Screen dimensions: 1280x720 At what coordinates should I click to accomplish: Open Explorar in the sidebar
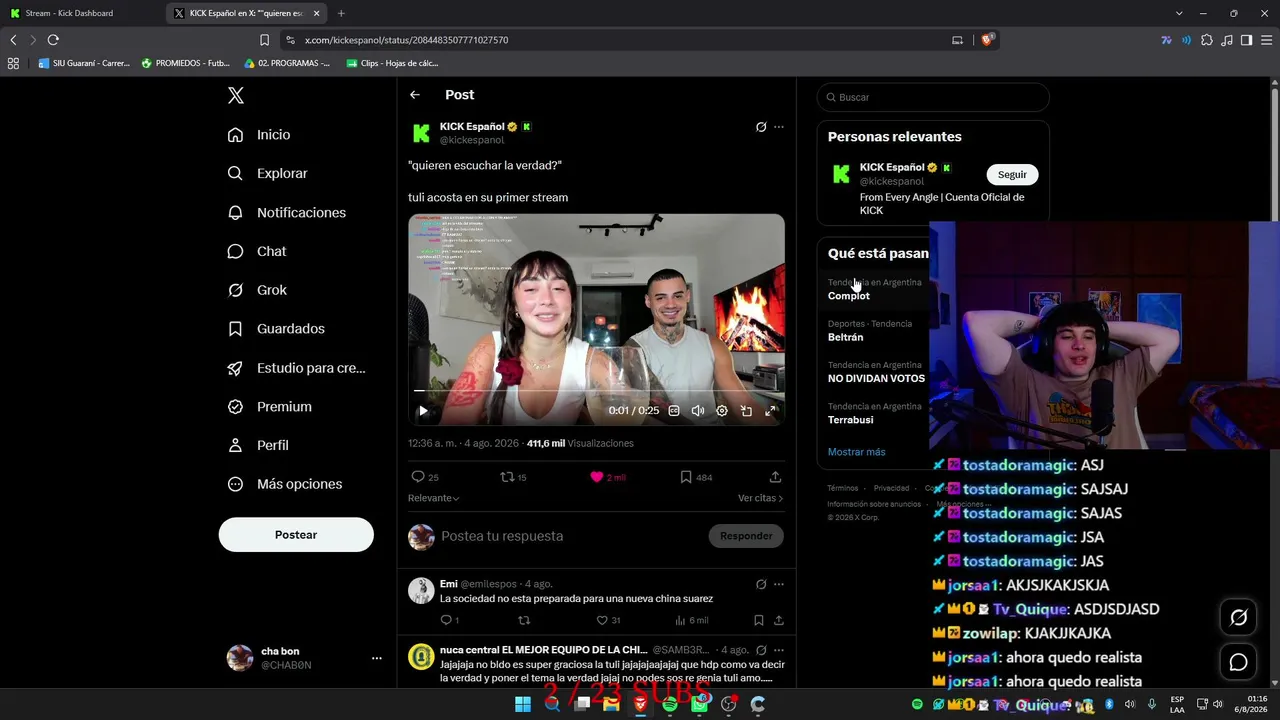pyautogui.click(x=267, y=173)
